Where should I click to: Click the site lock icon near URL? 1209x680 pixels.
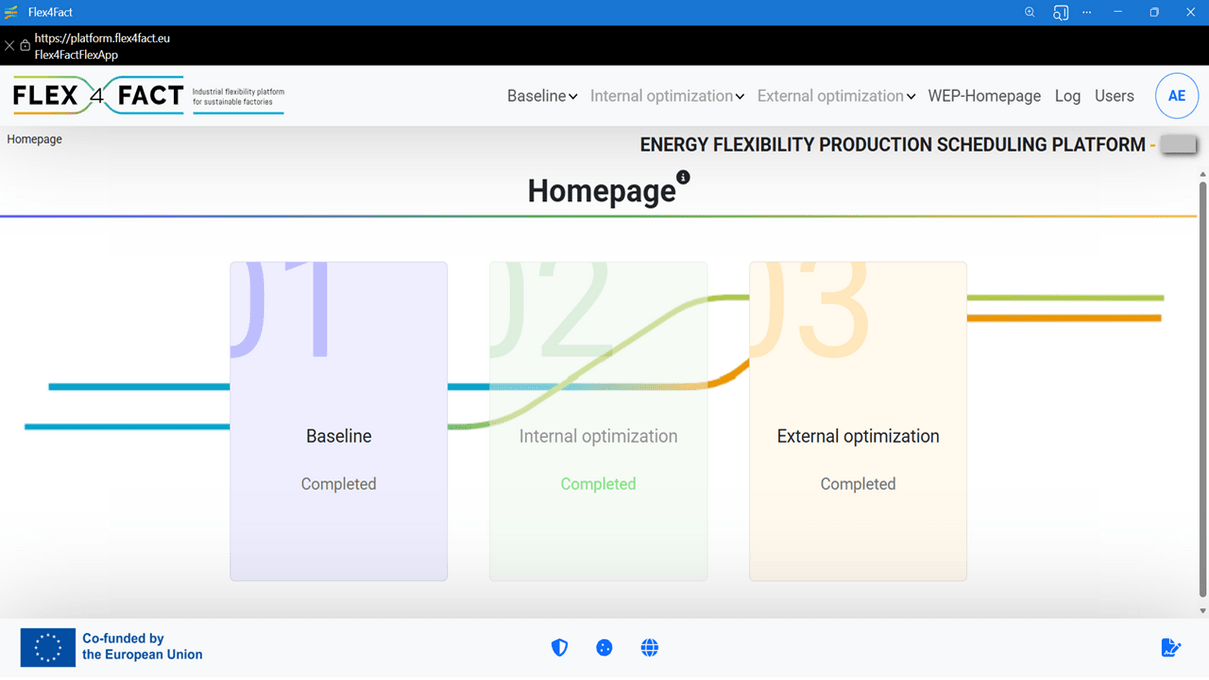click(x=25, y=46)
